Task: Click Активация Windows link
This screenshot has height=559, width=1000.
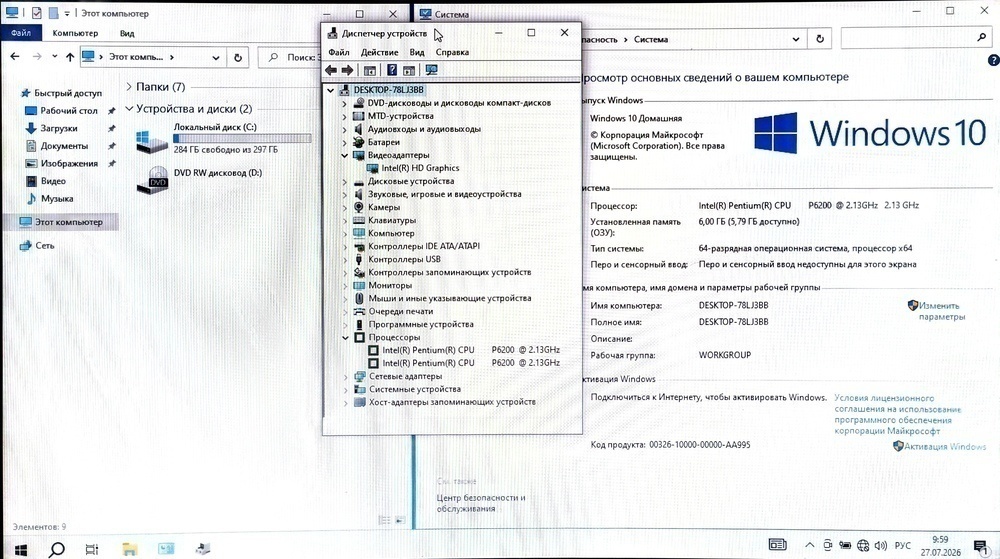Action: pos(945,446)
